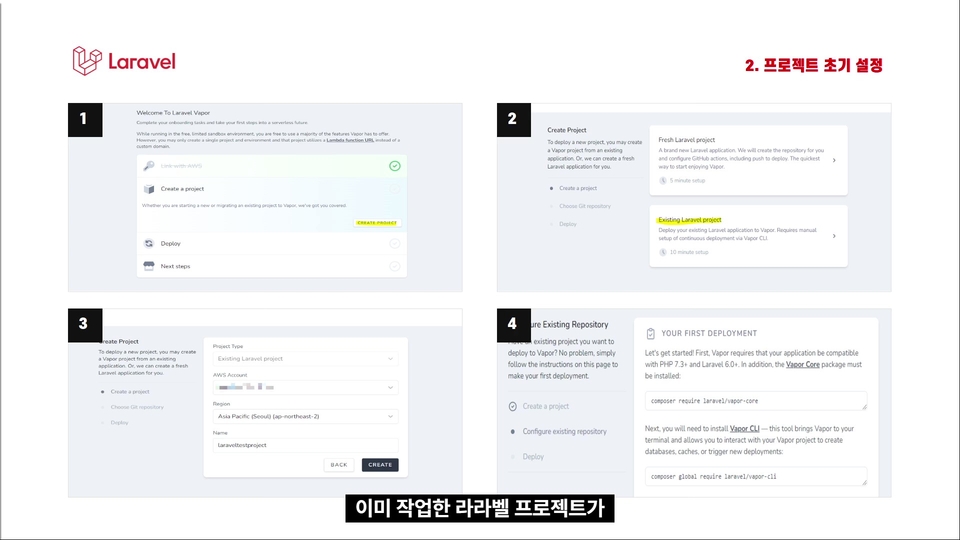
Task: Click the box icon beside Create a project
Action: pos(149,189)
